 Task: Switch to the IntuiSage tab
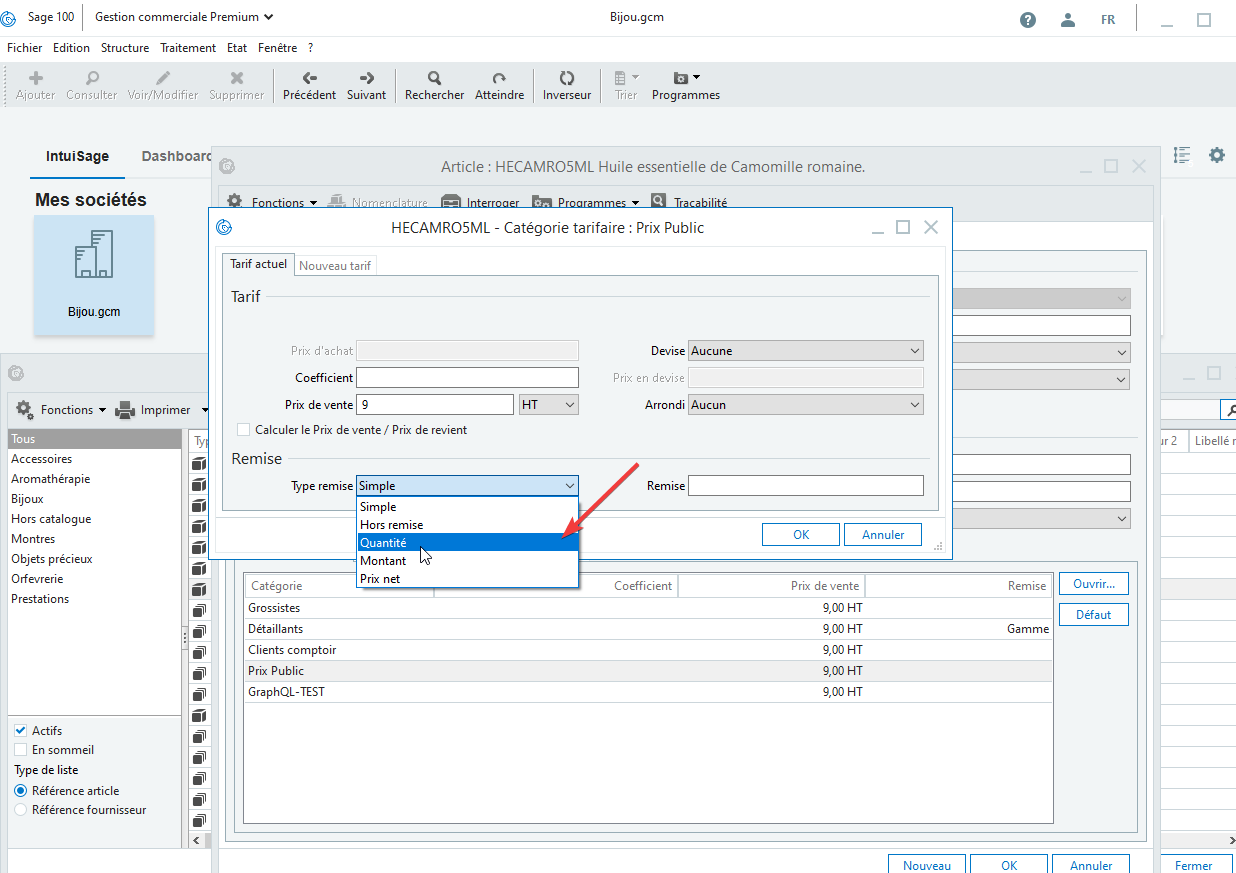(77, 156)
